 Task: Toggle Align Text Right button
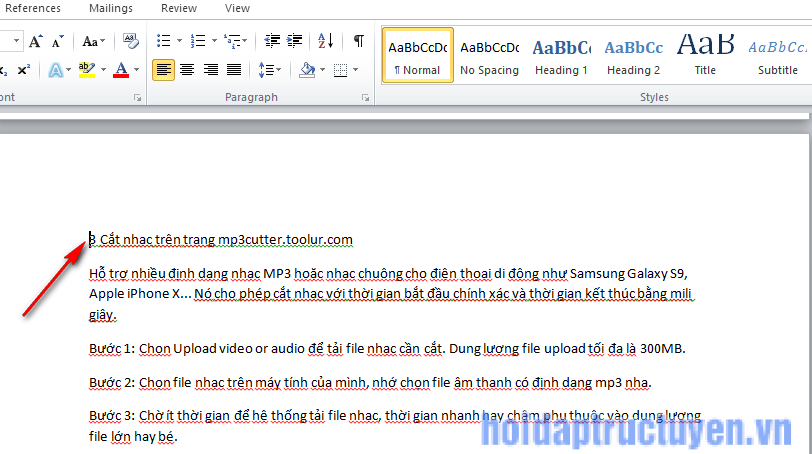click(x=211, y=70)
